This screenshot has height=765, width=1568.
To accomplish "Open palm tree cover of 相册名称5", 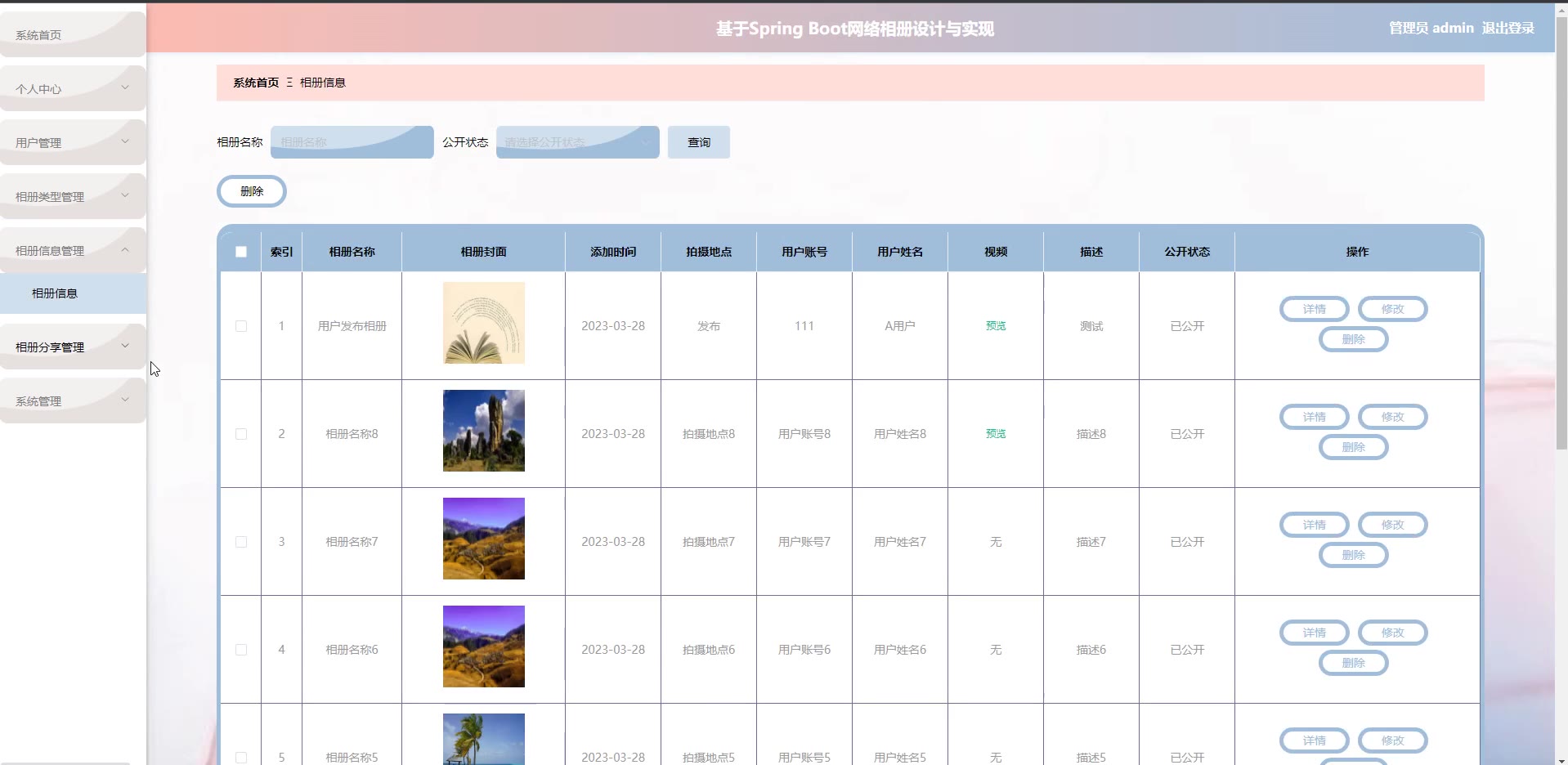I will click(x=484, y=739).
